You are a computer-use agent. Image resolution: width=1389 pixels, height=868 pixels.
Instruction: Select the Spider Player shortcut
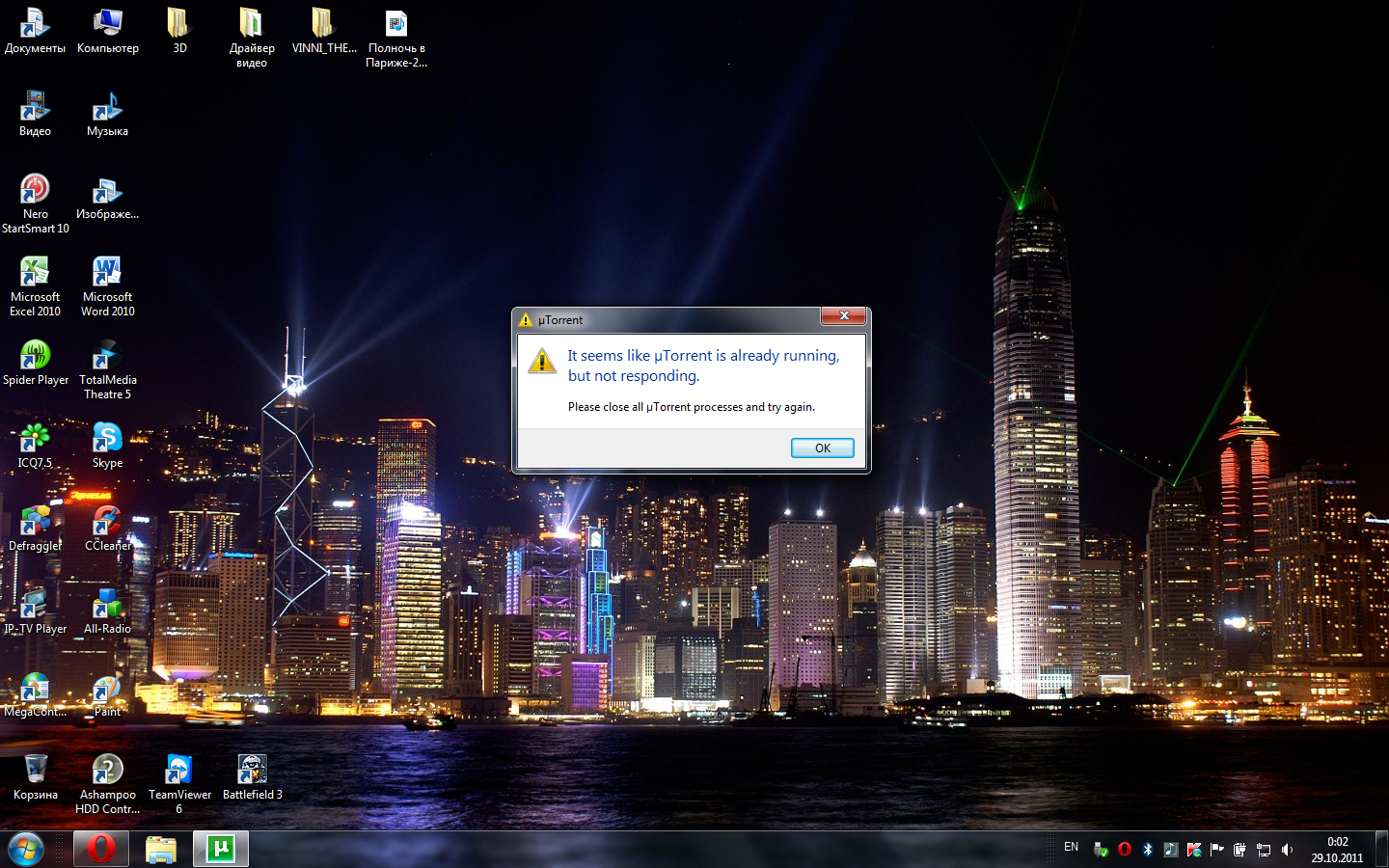pos(35,363)
